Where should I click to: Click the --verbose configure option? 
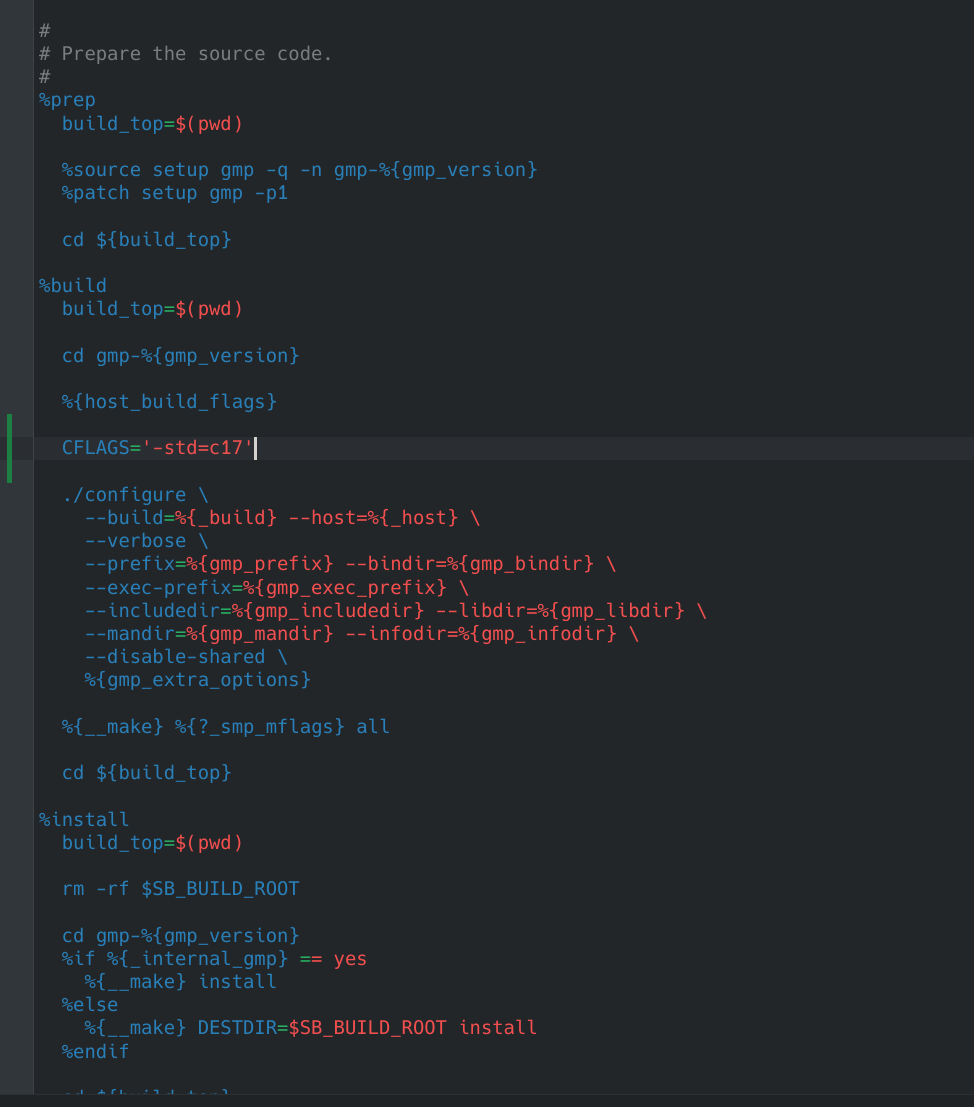(136, 541)
